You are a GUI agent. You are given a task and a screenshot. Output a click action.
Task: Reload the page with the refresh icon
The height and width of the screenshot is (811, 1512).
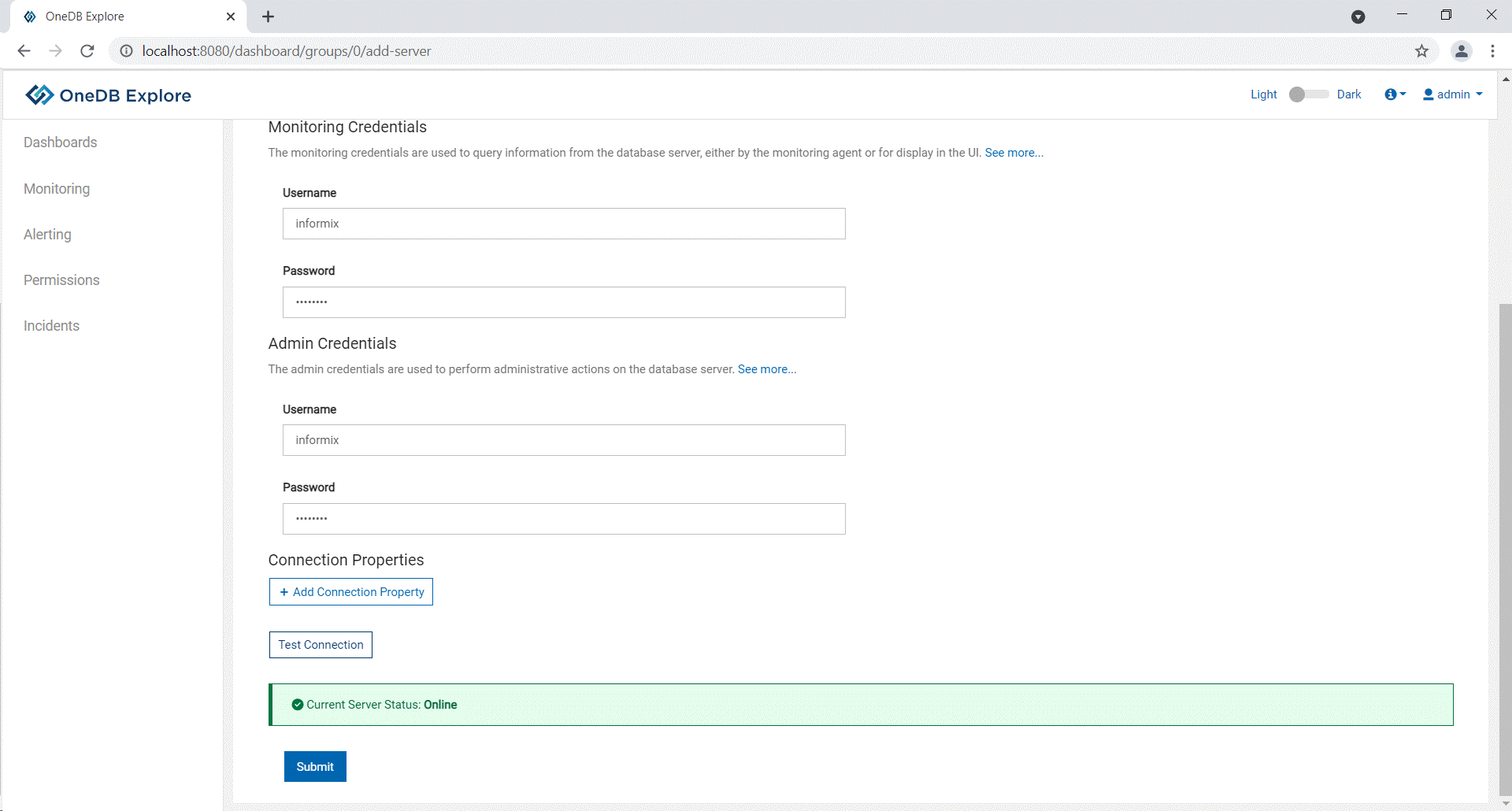[87, 51]
